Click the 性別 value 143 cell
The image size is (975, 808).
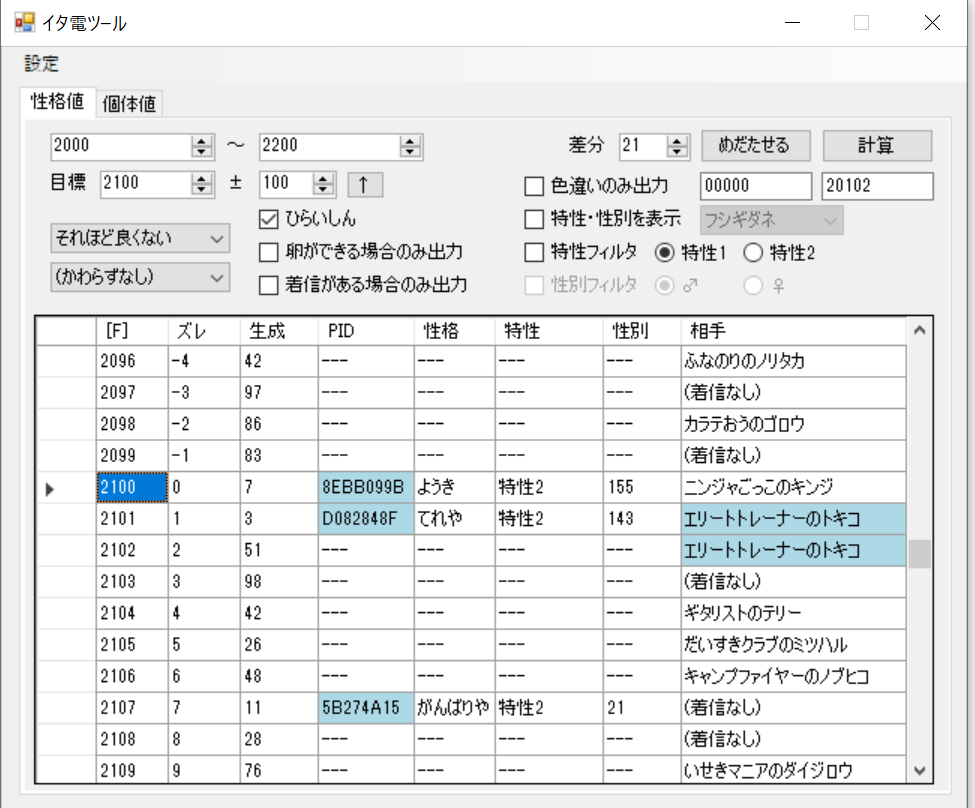642,519
